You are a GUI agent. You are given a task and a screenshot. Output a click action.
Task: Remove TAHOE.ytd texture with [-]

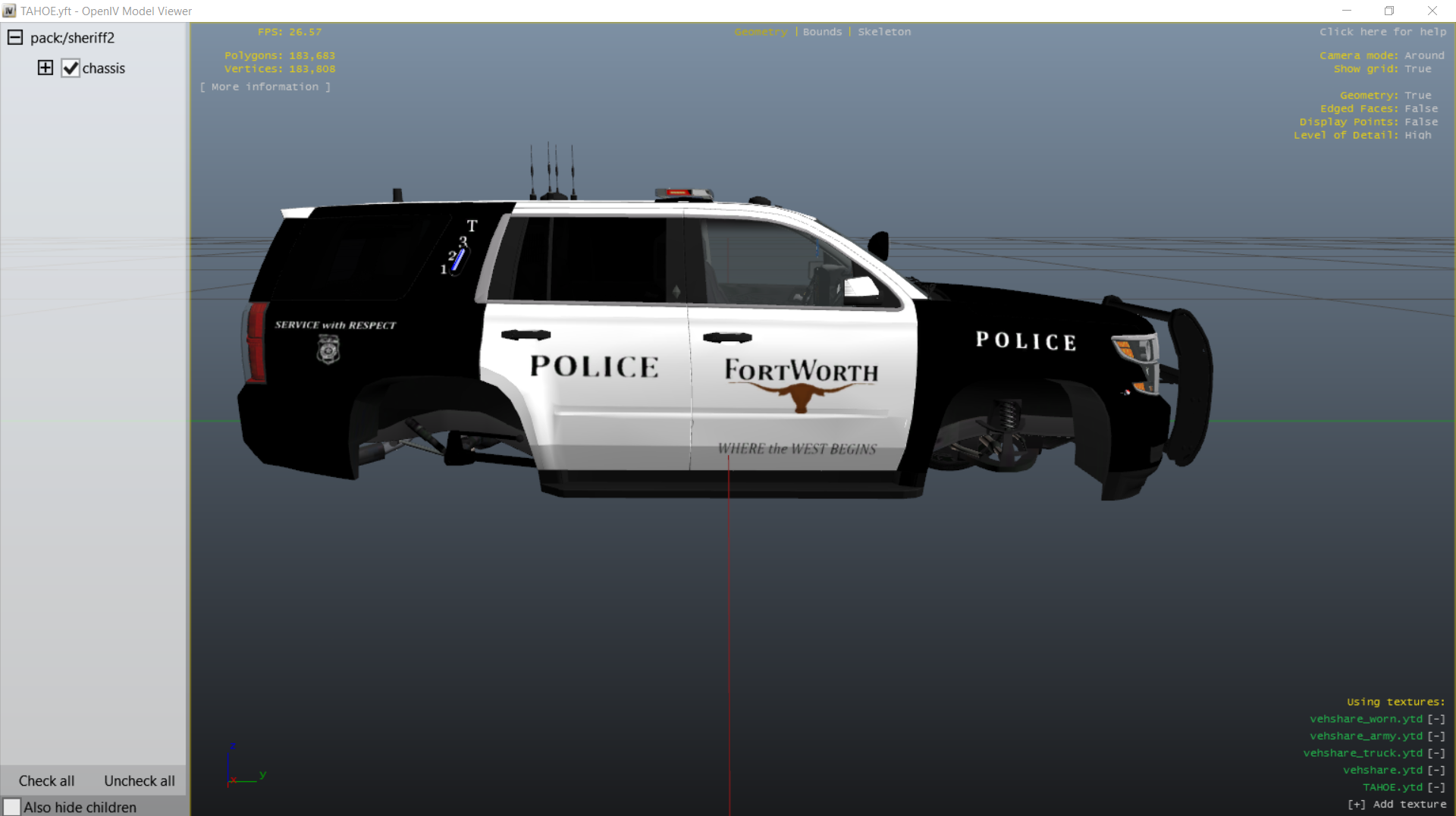(x=1436, y=787)
